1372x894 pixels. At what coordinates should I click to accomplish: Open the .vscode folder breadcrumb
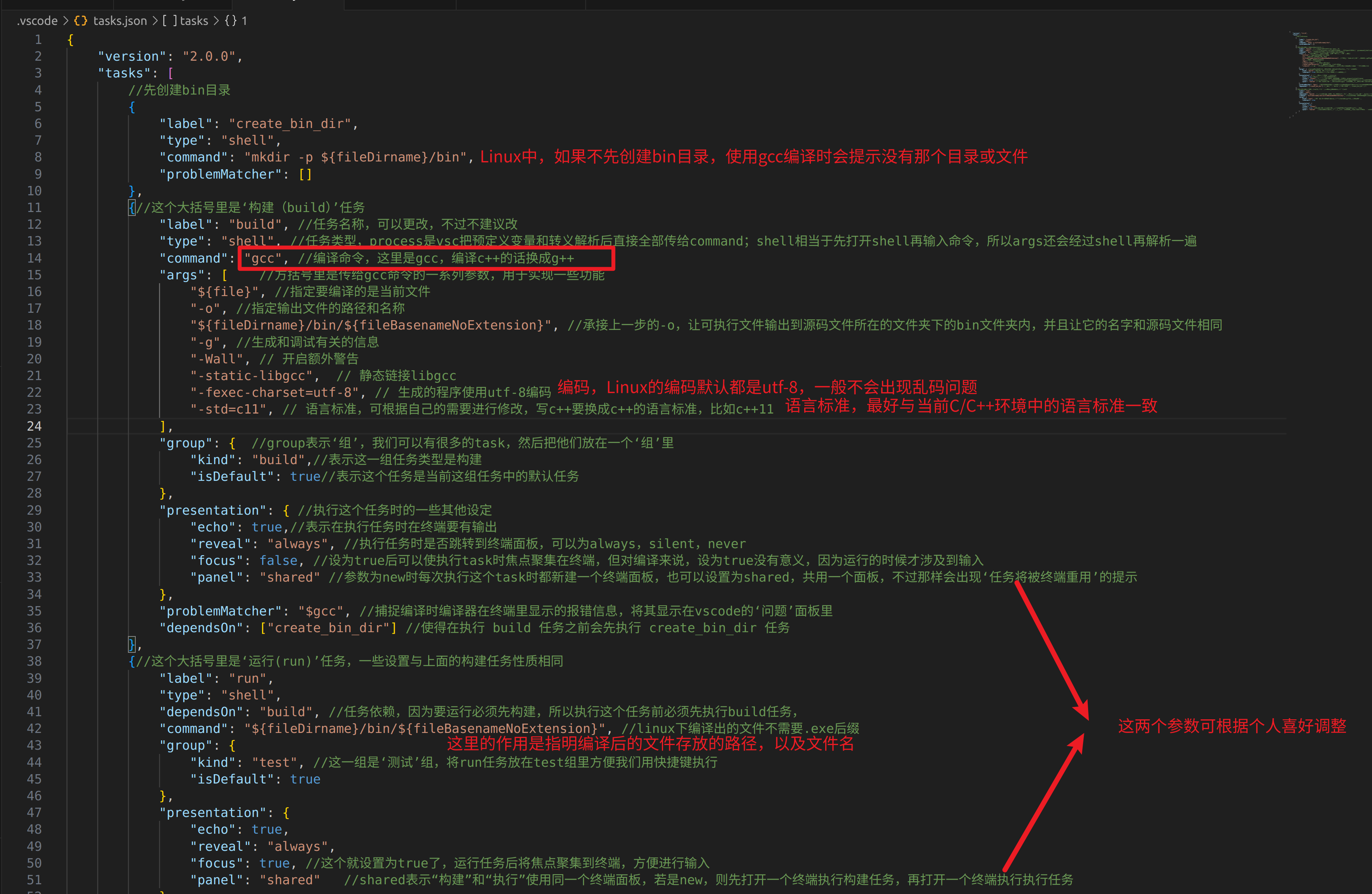click(37, 21)
